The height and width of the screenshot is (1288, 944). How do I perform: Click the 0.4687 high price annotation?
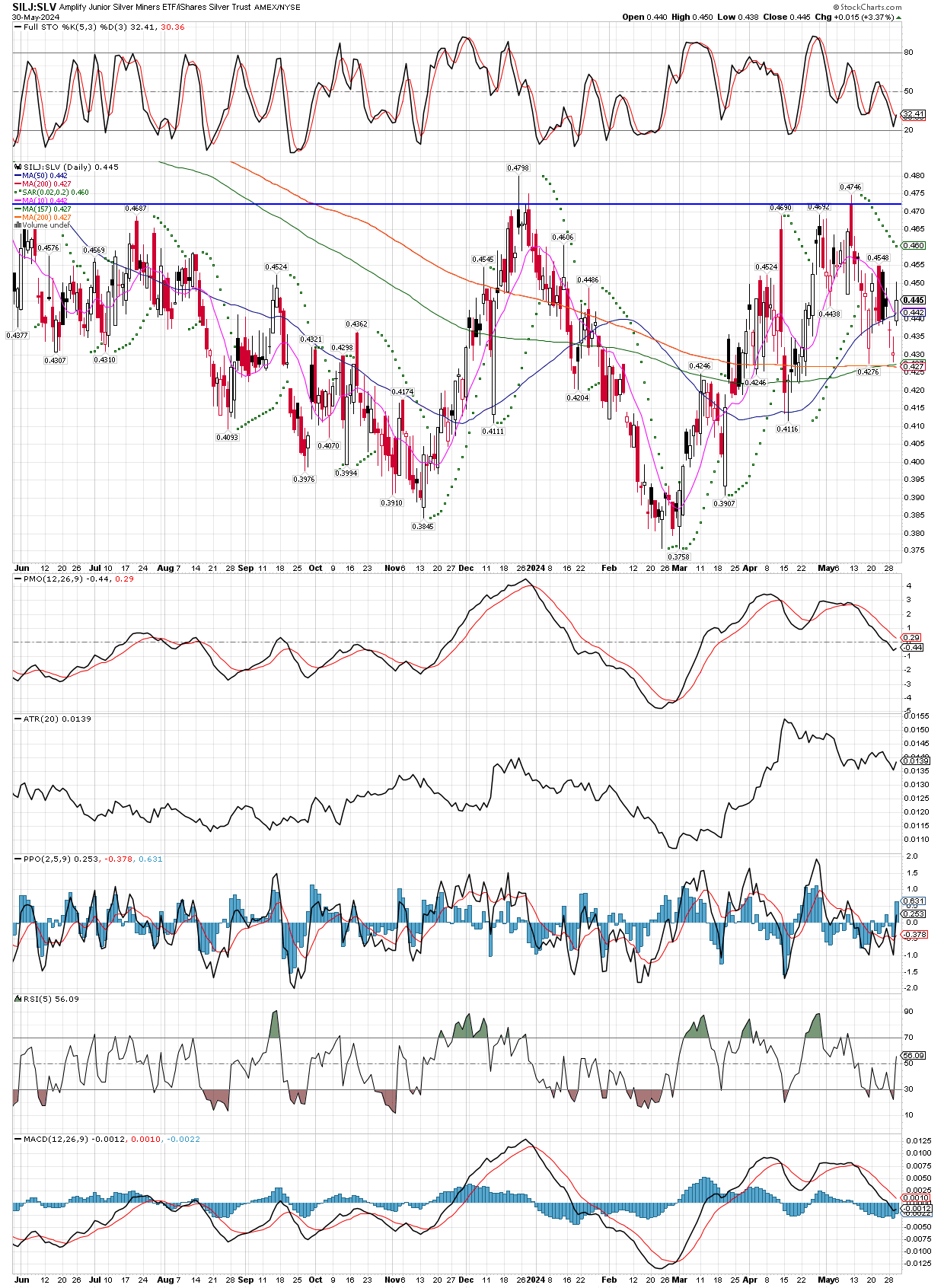pos(136,209)
